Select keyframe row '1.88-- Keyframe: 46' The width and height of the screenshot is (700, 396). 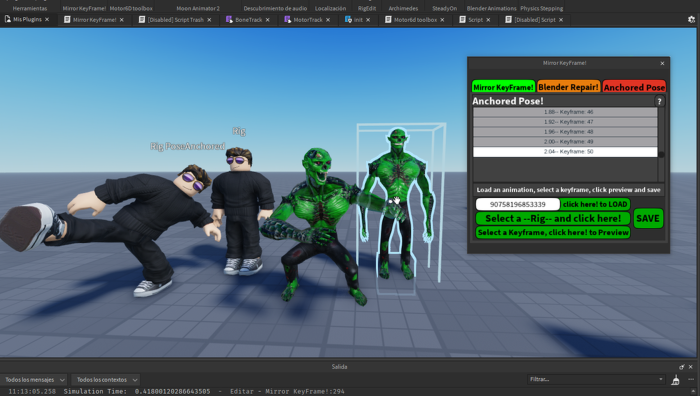[565, 112]
